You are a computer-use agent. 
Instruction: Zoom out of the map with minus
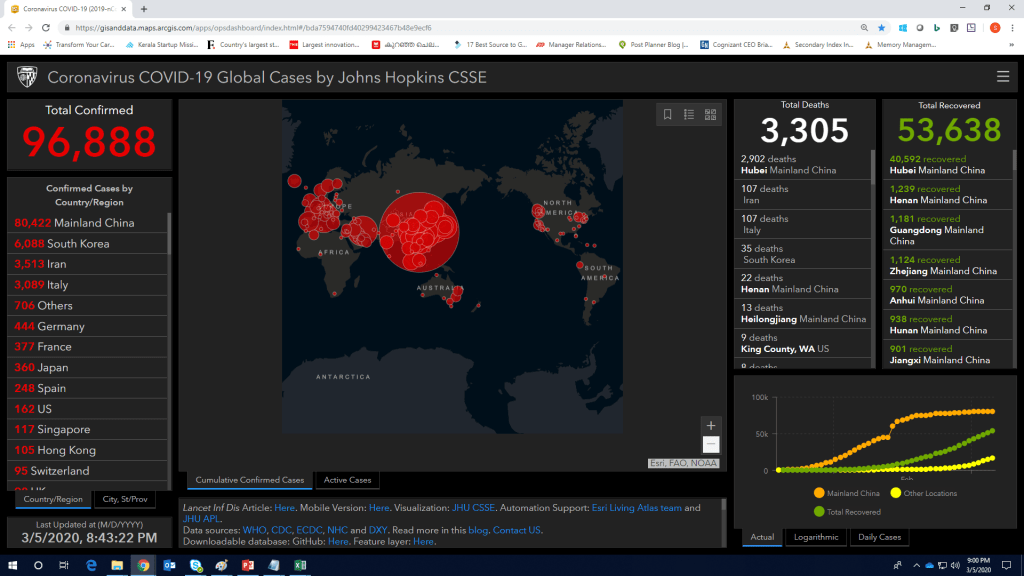pyautogui.click(x=710, y=444)
